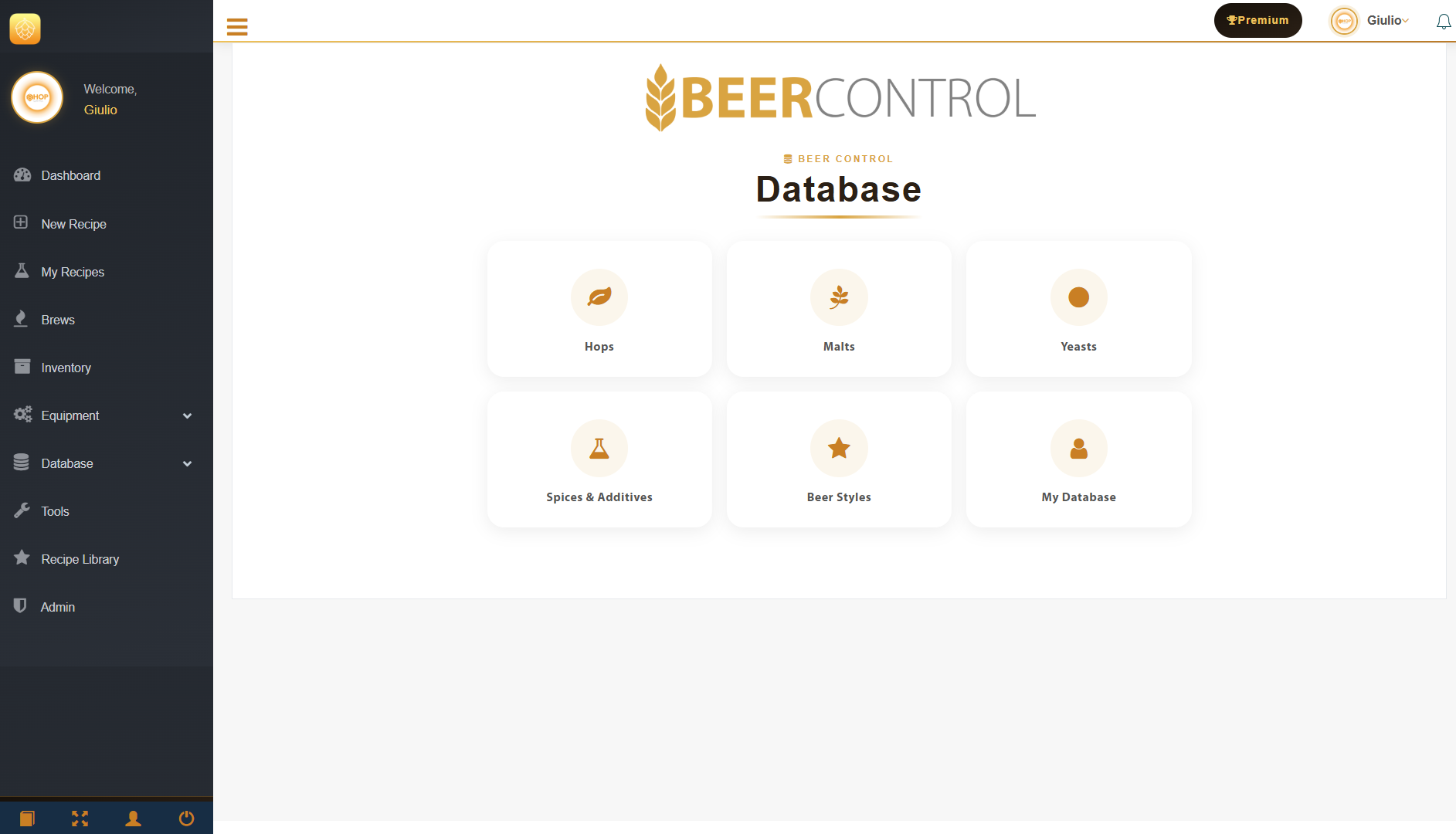1456x834 pixels.
Task: Click the Dashboard palette icon
Action: point(22,175)
